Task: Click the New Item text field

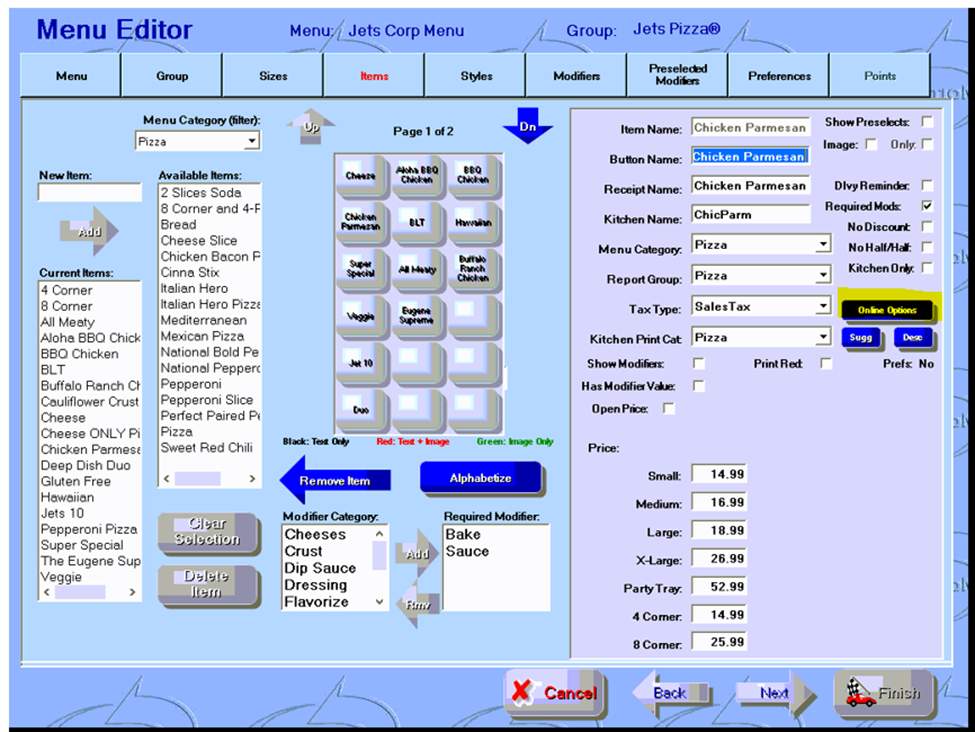Action: pyautogui.click(x=90, y=192)
